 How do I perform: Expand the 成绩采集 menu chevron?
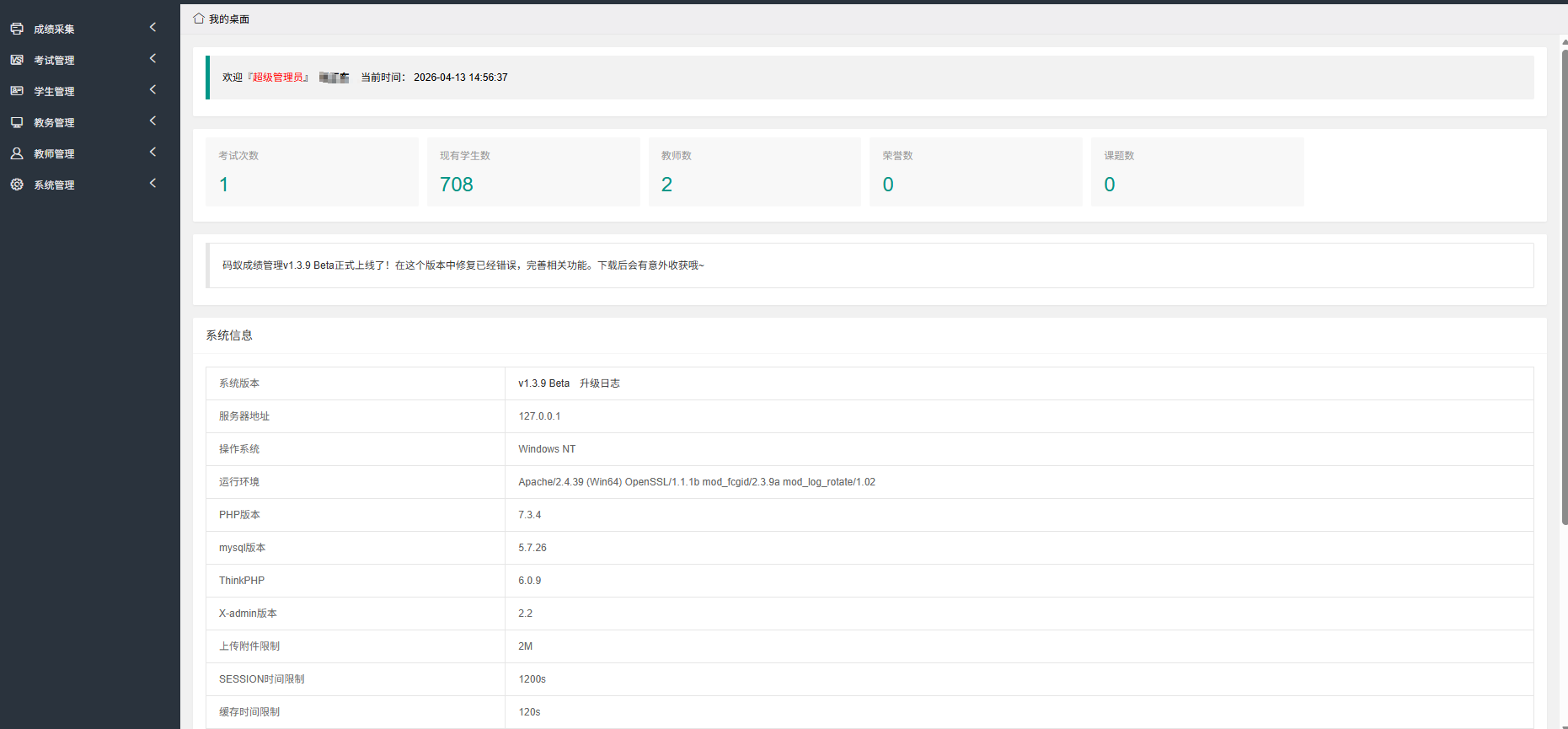coord(153,28)
